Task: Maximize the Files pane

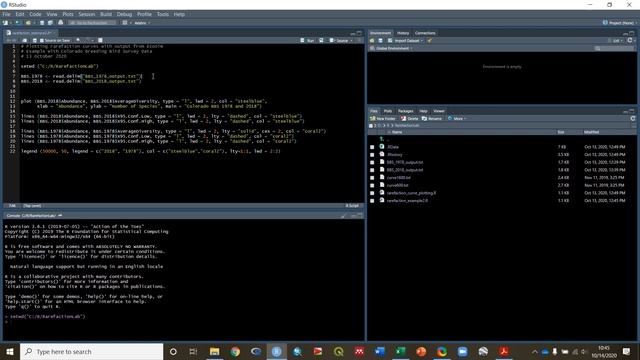Action: [x=632, y=111]
